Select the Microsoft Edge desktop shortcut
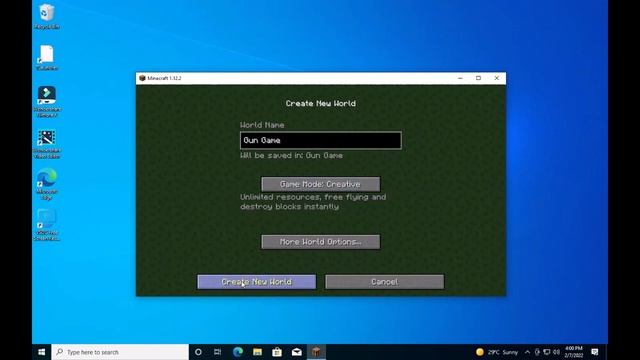640x360 pixels. point(47,184)
